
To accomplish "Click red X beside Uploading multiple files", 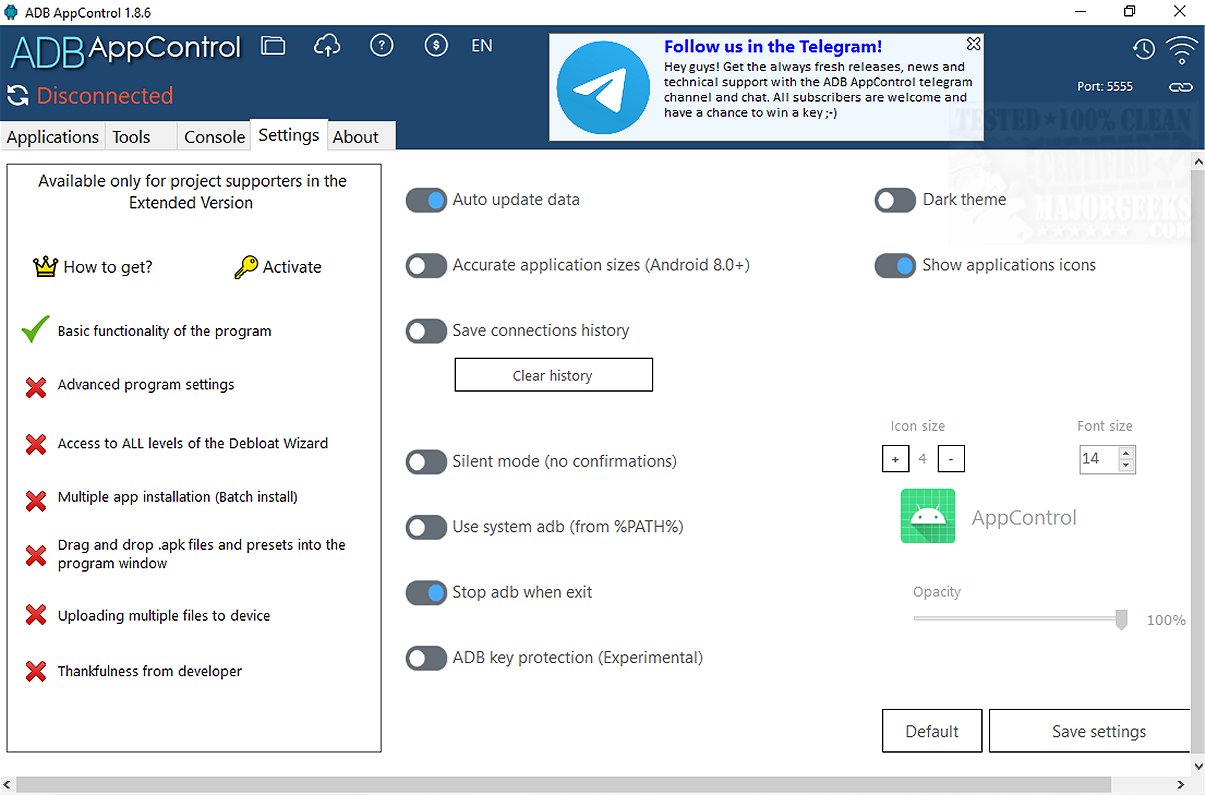I will click(x=36, y=616).
